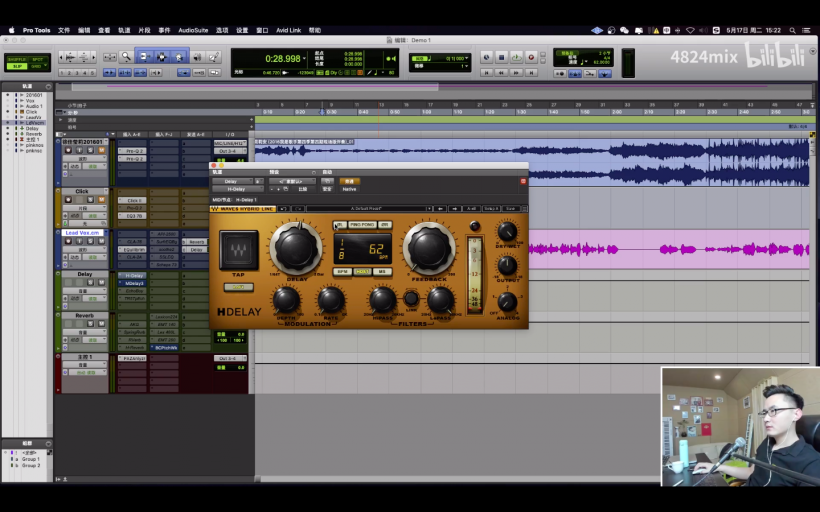Click the Native label in plugin header
820x512 pixels.
[x=349, y=189]
